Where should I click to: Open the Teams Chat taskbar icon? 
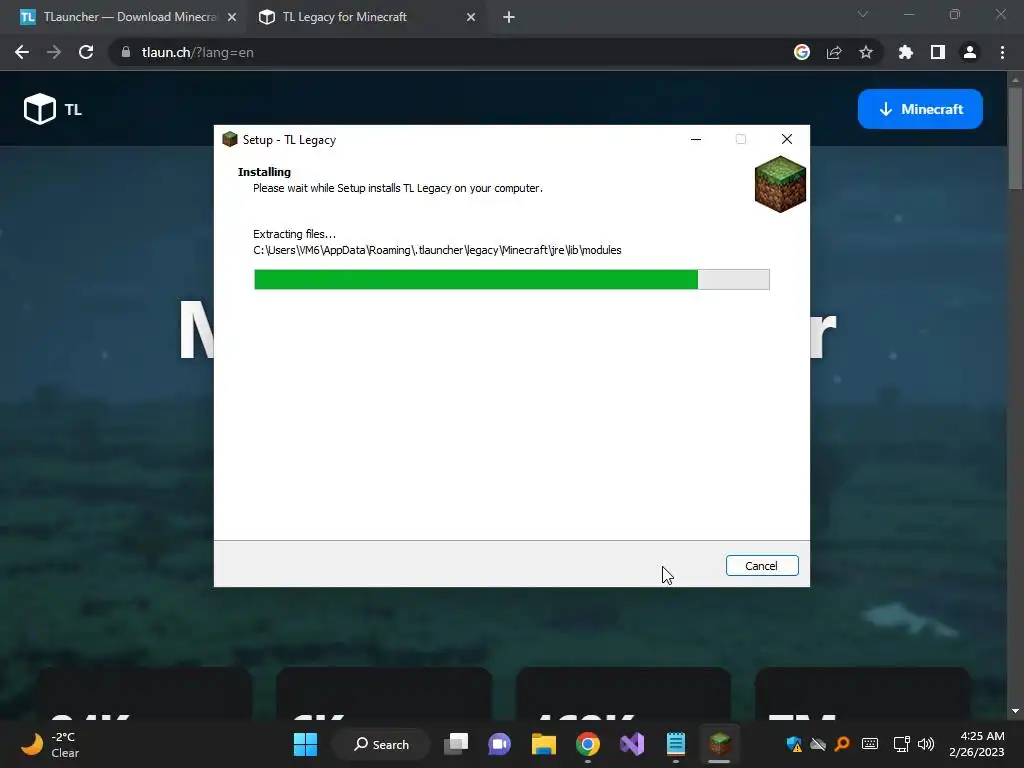coord(500,744)
